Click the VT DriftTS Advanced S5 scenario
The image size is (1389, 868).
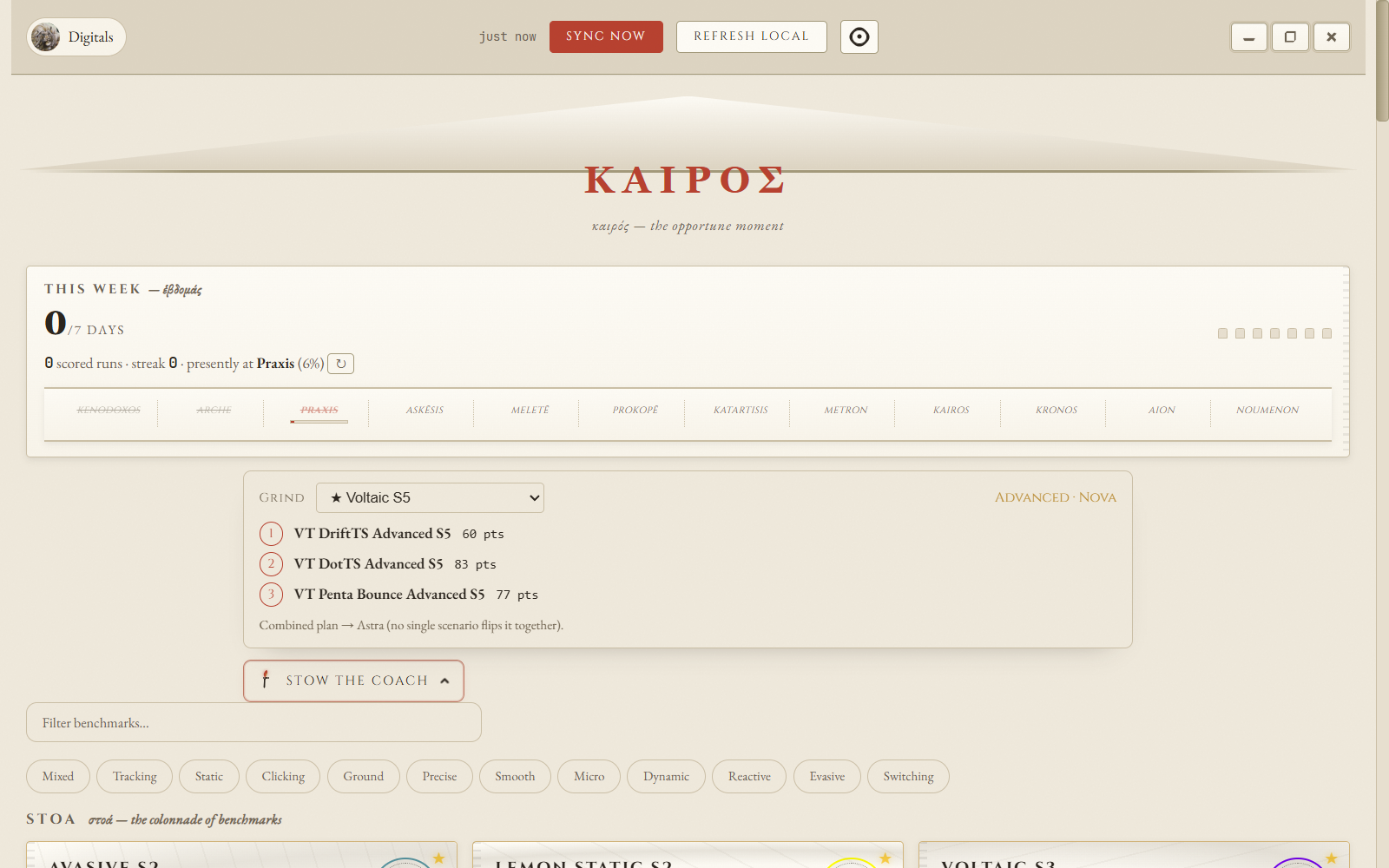(x=372, y=533)
